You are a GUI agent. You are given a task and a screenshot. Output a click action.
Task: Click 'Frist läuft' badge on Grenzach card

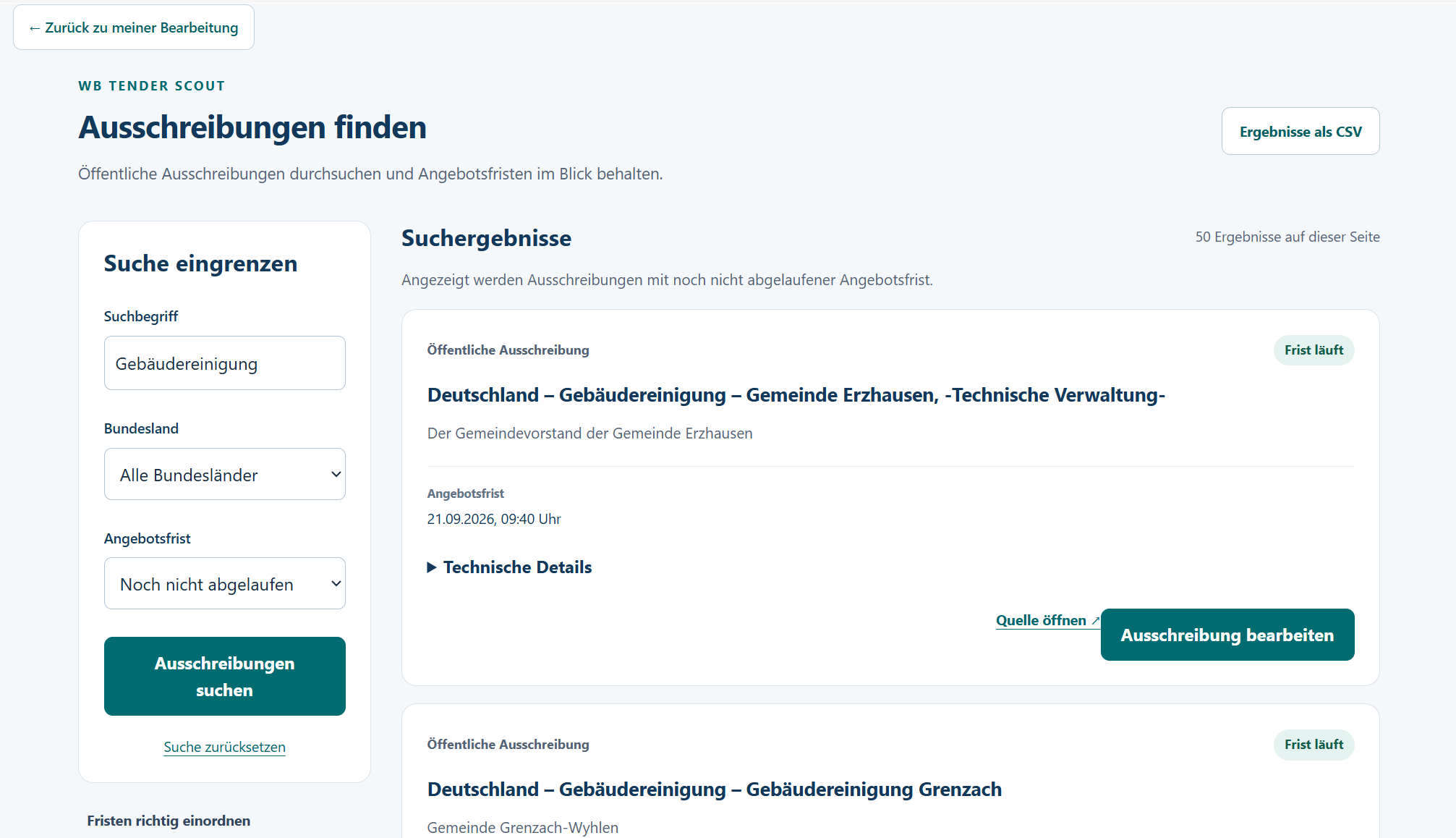1314,745
